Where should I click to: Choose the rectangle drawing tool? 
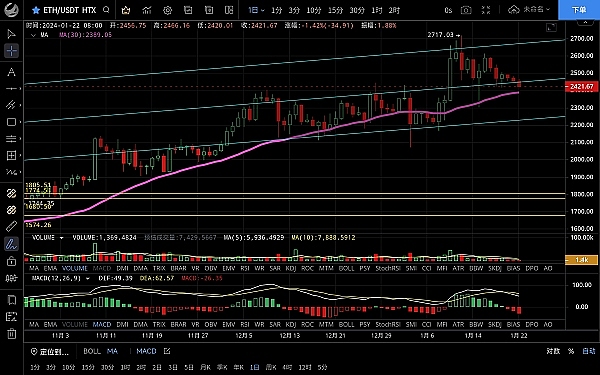[x=11, y=122]
